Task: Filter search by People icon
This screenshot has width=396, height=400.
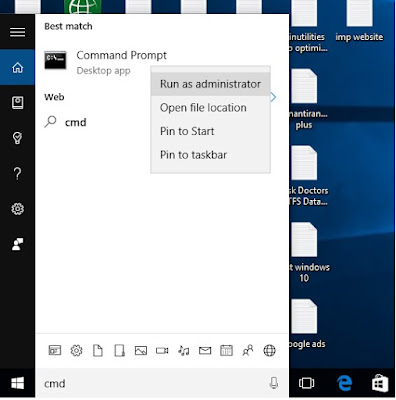Action: [x=248, y=351]
